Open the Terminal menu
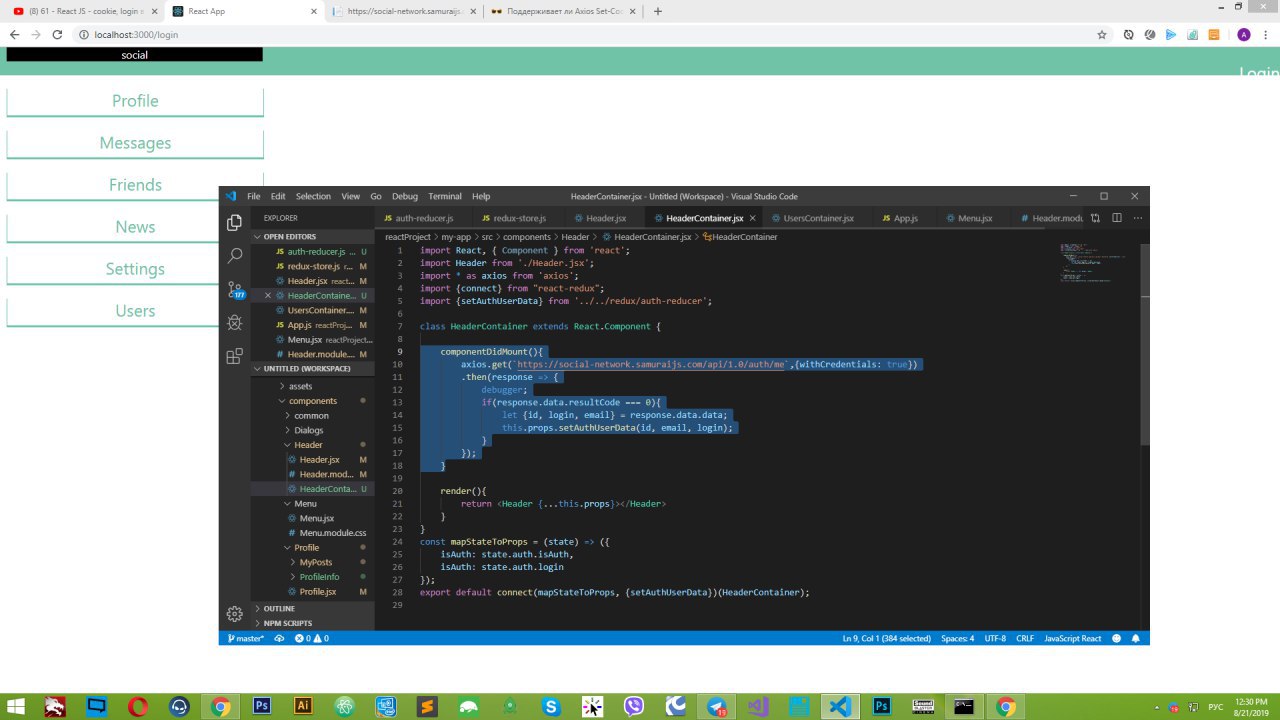This screenshot has width=1280, height=720. (x=445, y=197)
